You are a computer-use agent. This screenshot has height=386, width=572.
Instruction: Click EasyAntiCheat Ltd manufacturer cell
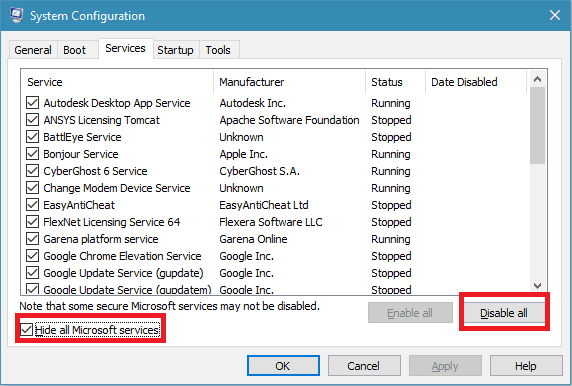tap(264, 205)
